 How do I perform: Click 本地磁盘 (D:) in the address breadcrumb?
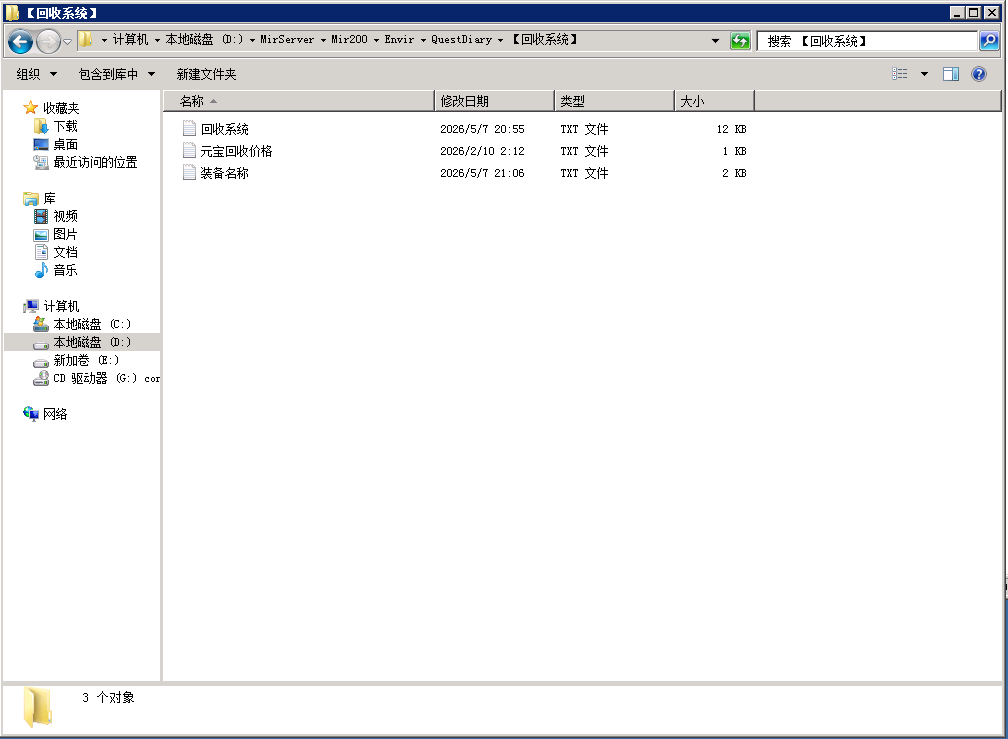click(x=204, y=40)
